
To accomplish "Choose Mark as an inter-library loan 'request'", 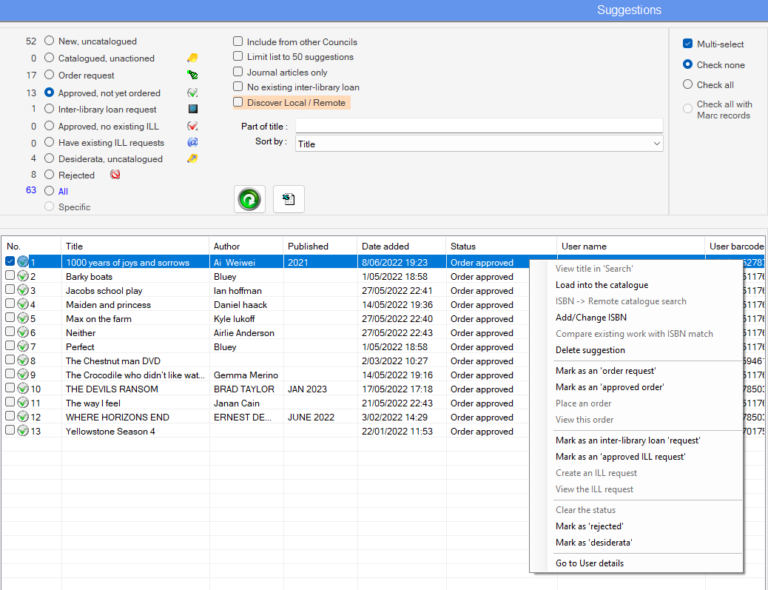I will pos(628,440).
